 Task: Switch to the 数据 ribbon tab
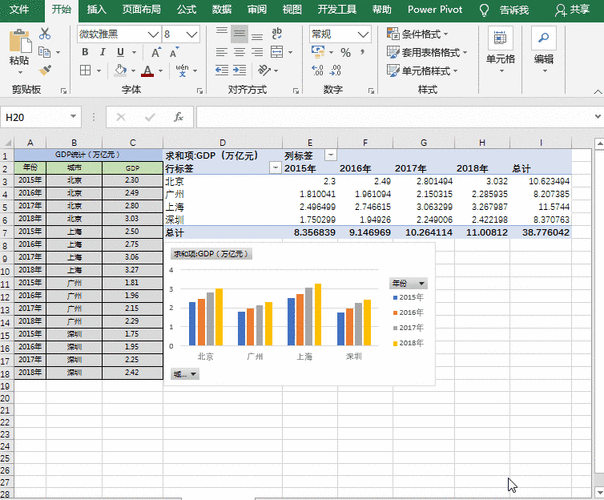coord(222,9)
